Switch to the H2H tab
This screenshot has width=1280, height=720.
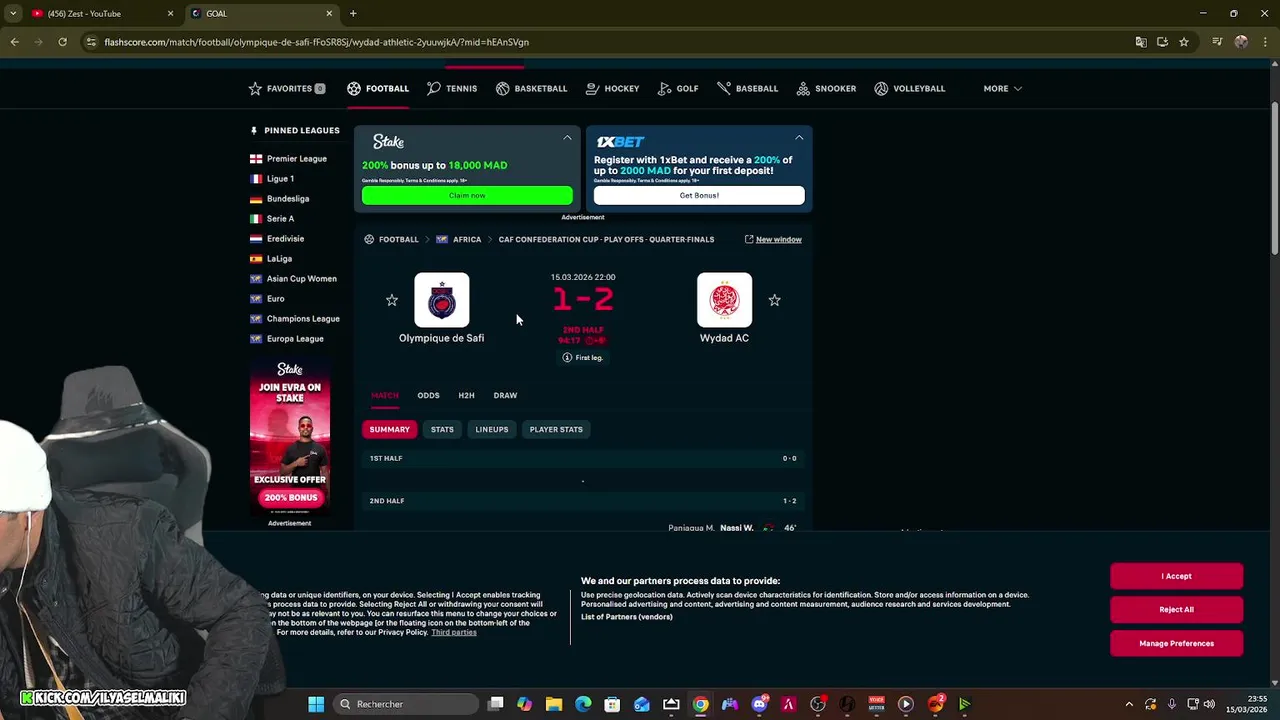click(466, 396)
